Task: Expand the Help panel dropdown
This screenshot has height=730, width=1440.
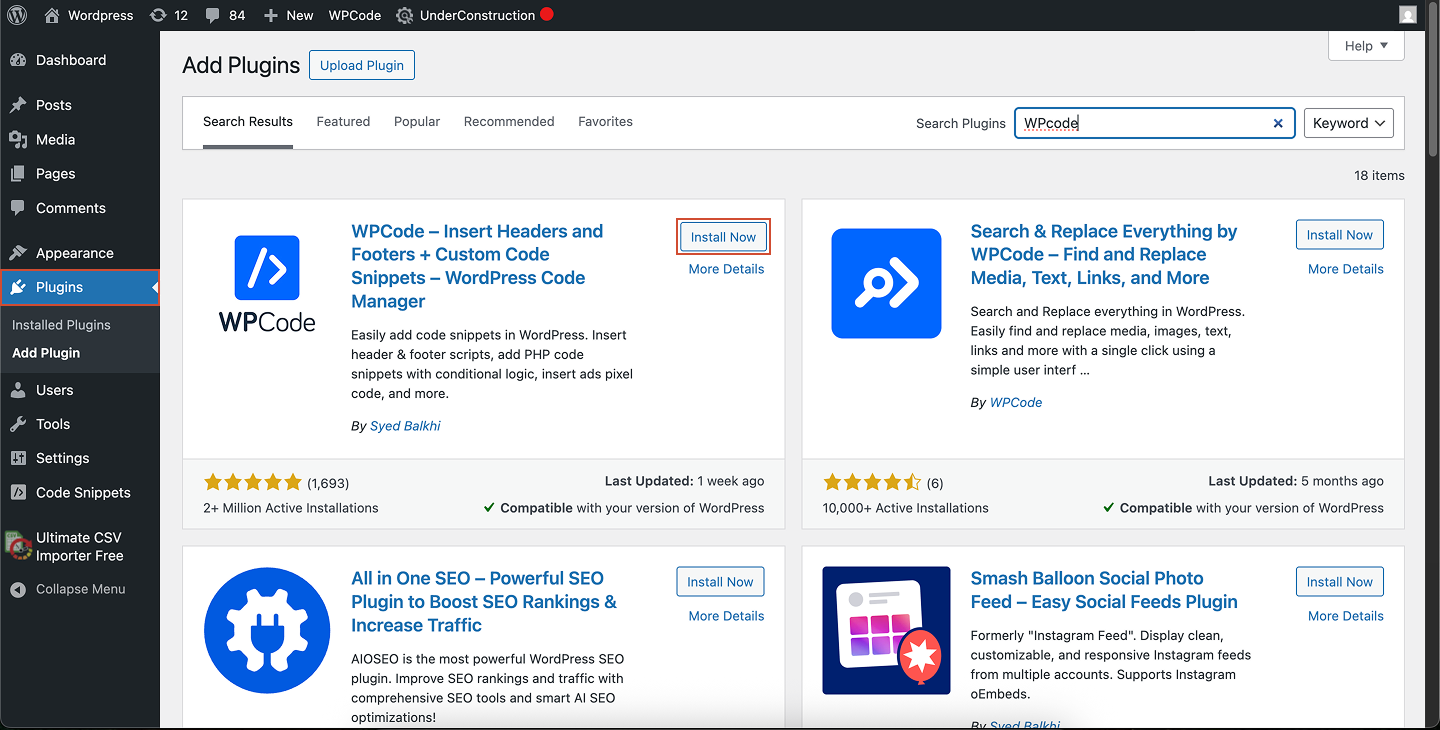Action: (1365, 45)
